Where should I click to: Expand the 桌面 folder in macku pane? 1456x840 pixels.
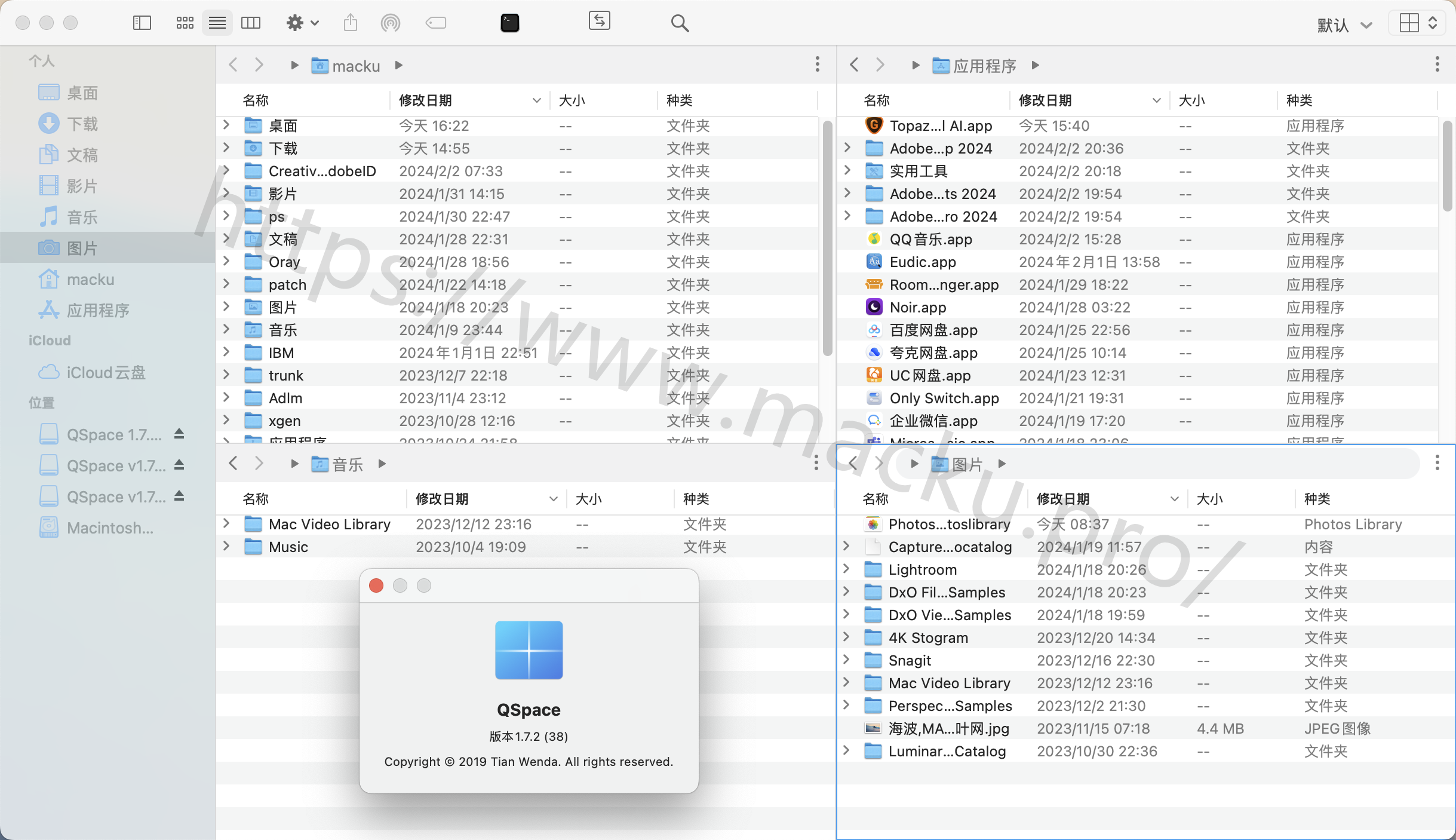(x=226, y=125)
